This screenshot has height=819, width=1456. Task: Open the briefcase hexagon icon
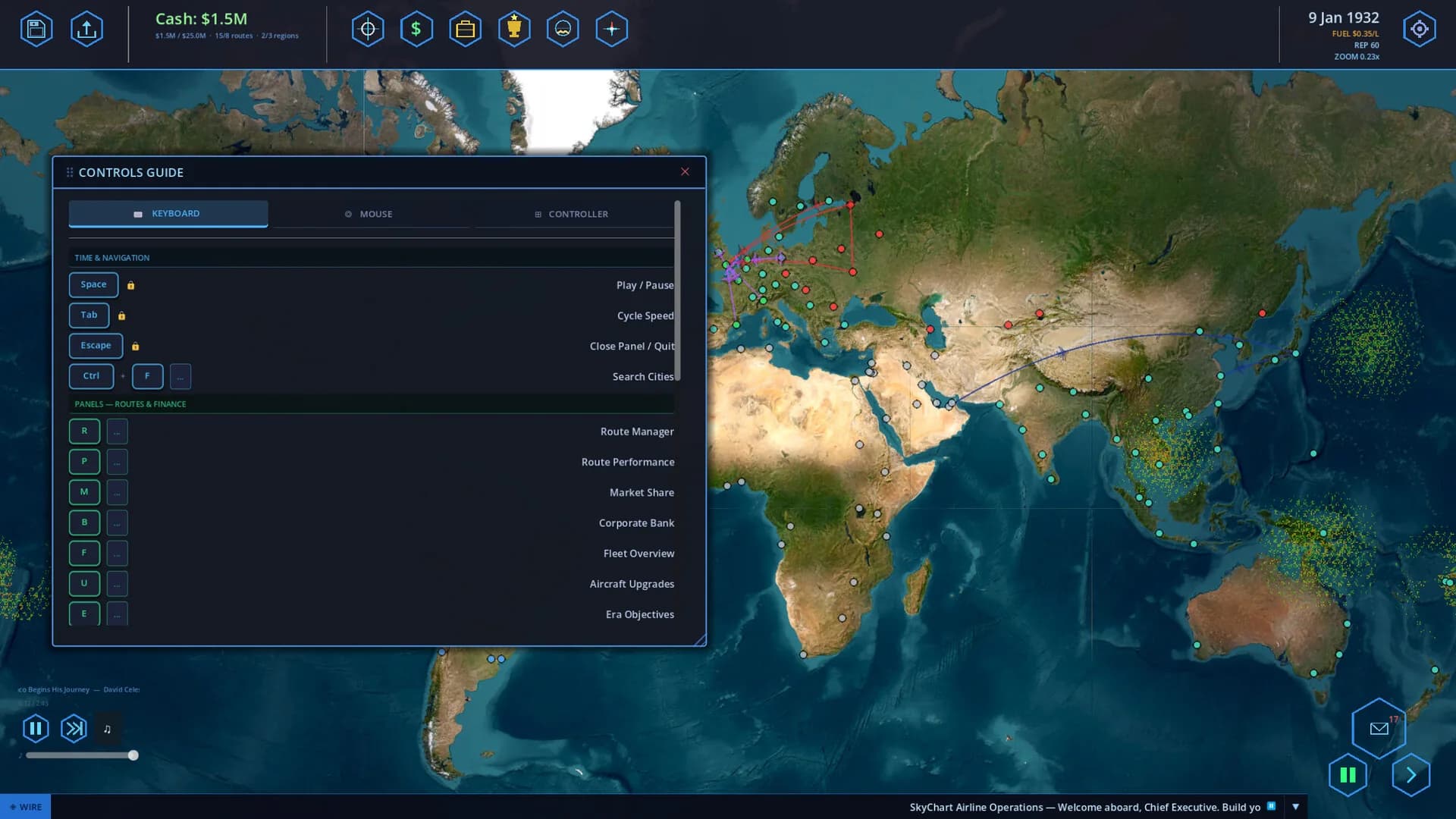[465, 30]
